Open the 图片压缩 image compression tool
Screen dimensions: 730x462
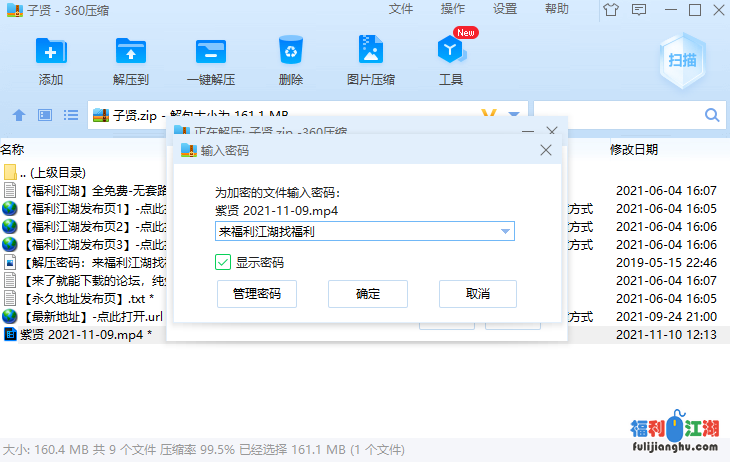[x=372, y=51]
